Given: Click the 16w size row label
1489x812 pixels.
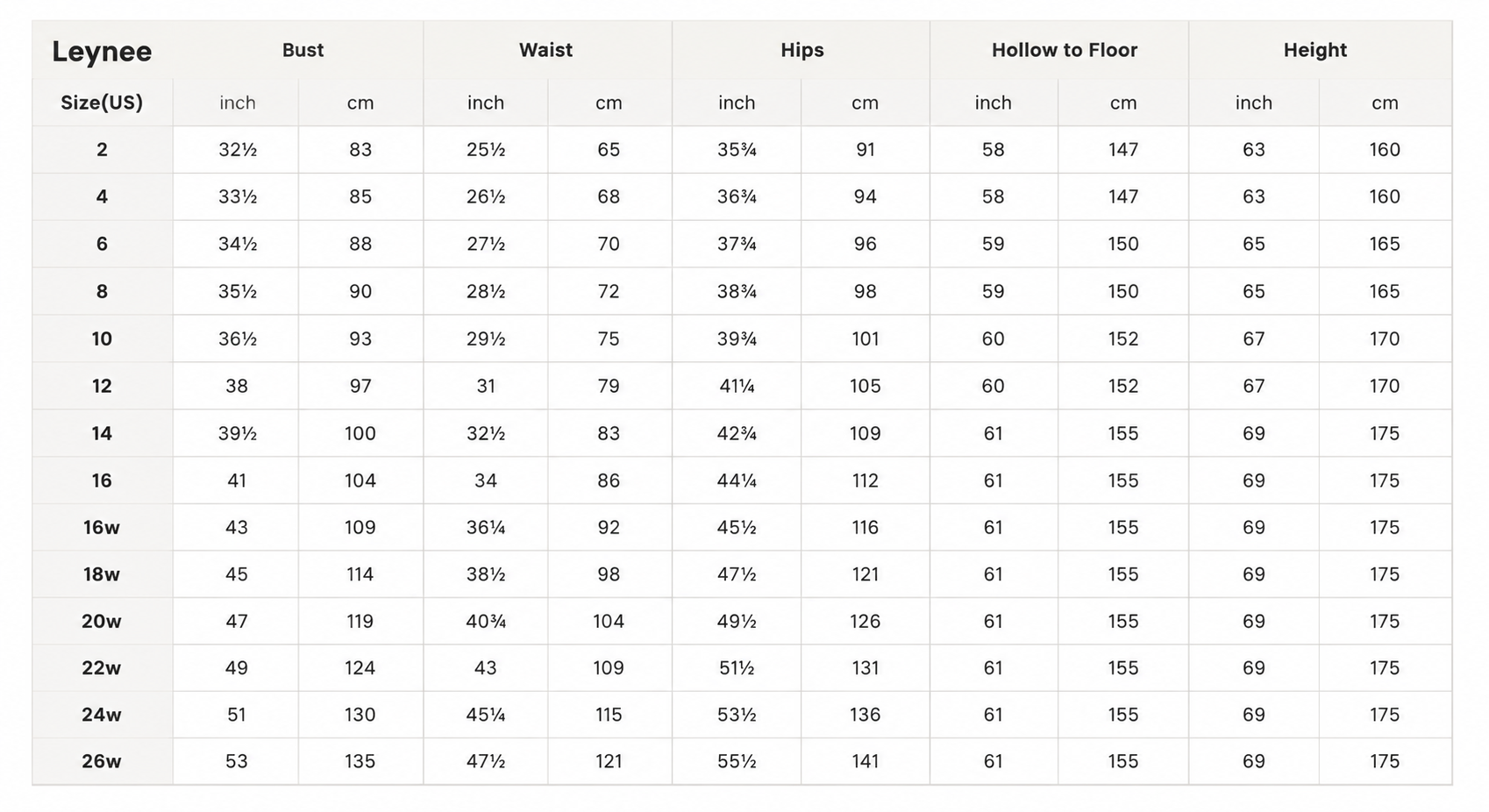Looking at the screenshot, I should tap(102, 527).
